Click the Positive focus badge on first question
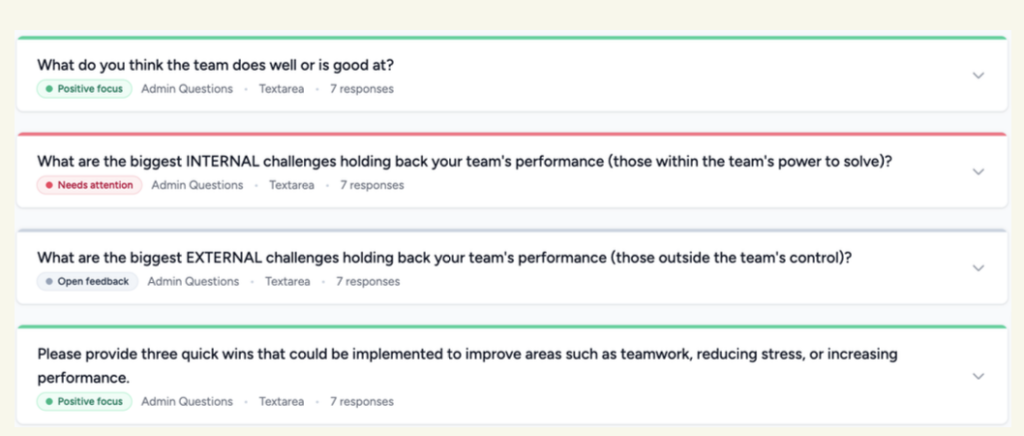This screenshot has width=1024, height=436. 84,89
